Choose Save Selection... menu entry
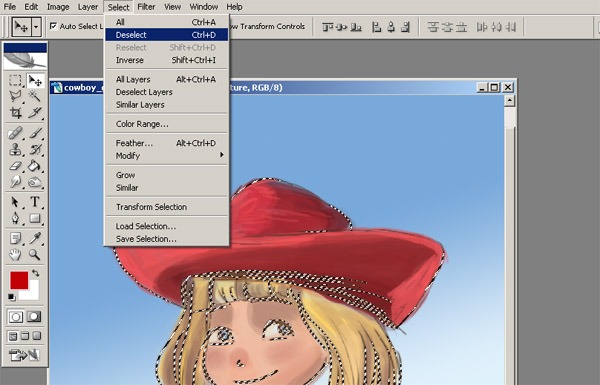Screen dimensions: 600x385 (167, 239)
